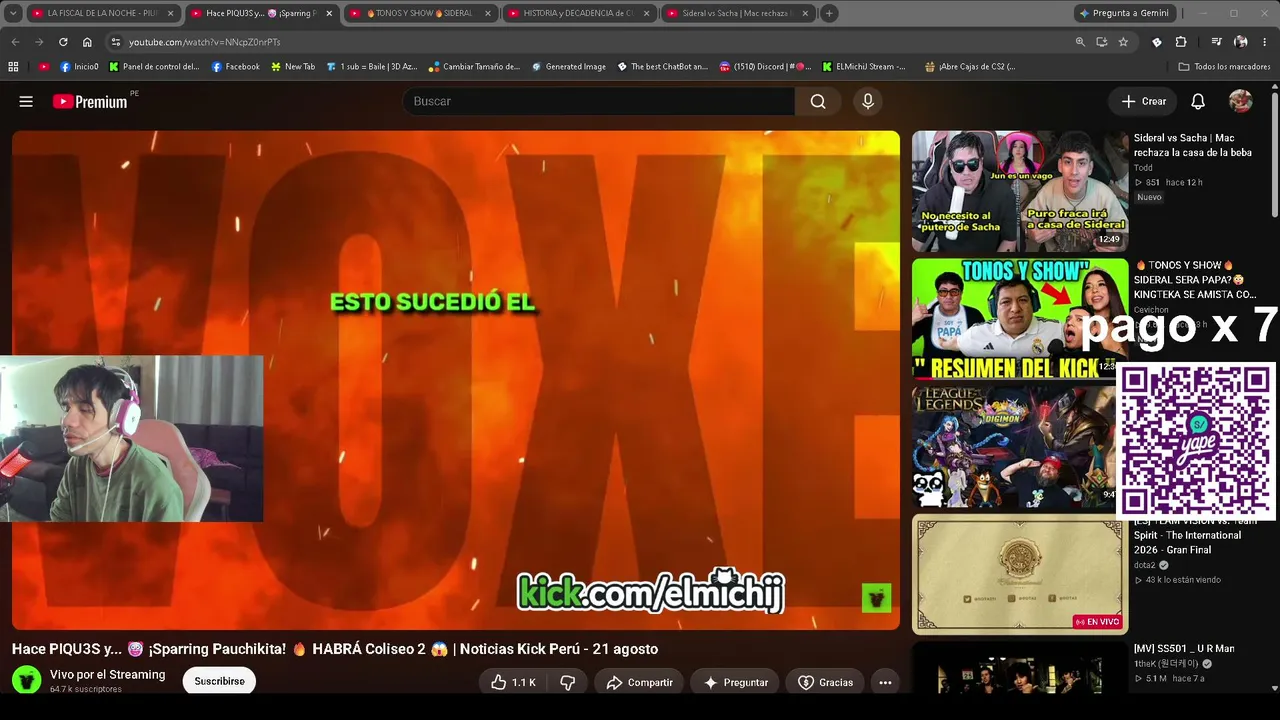Go back in browser history
The height and width of the screenshot is (720, 1280).
[x=15, y=42]
